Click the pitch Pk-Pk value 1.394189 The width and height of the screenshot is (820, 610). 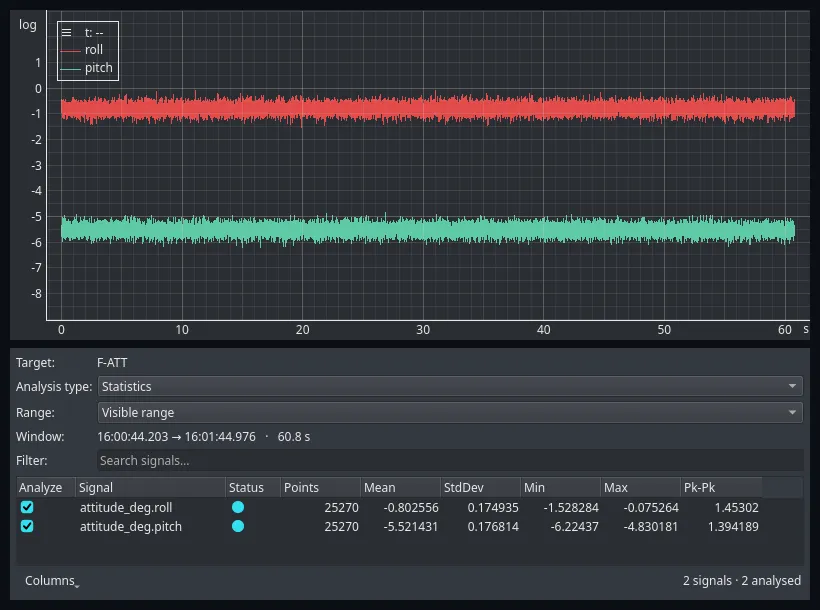(733, 527)
